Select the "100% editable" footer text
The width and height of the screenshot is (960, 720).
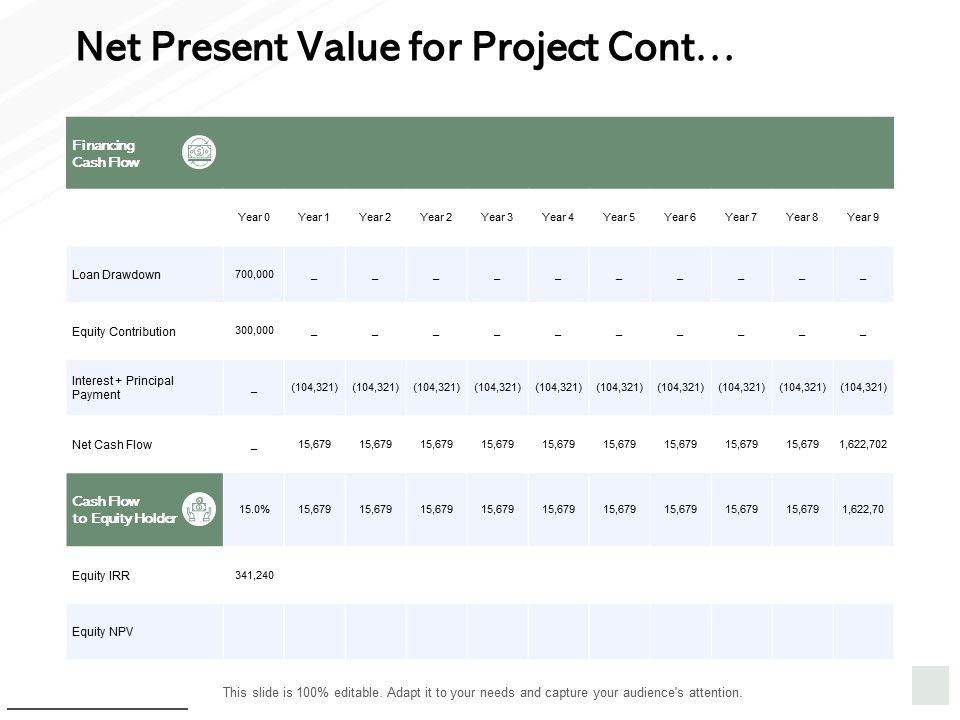click(x=483, y=692)
